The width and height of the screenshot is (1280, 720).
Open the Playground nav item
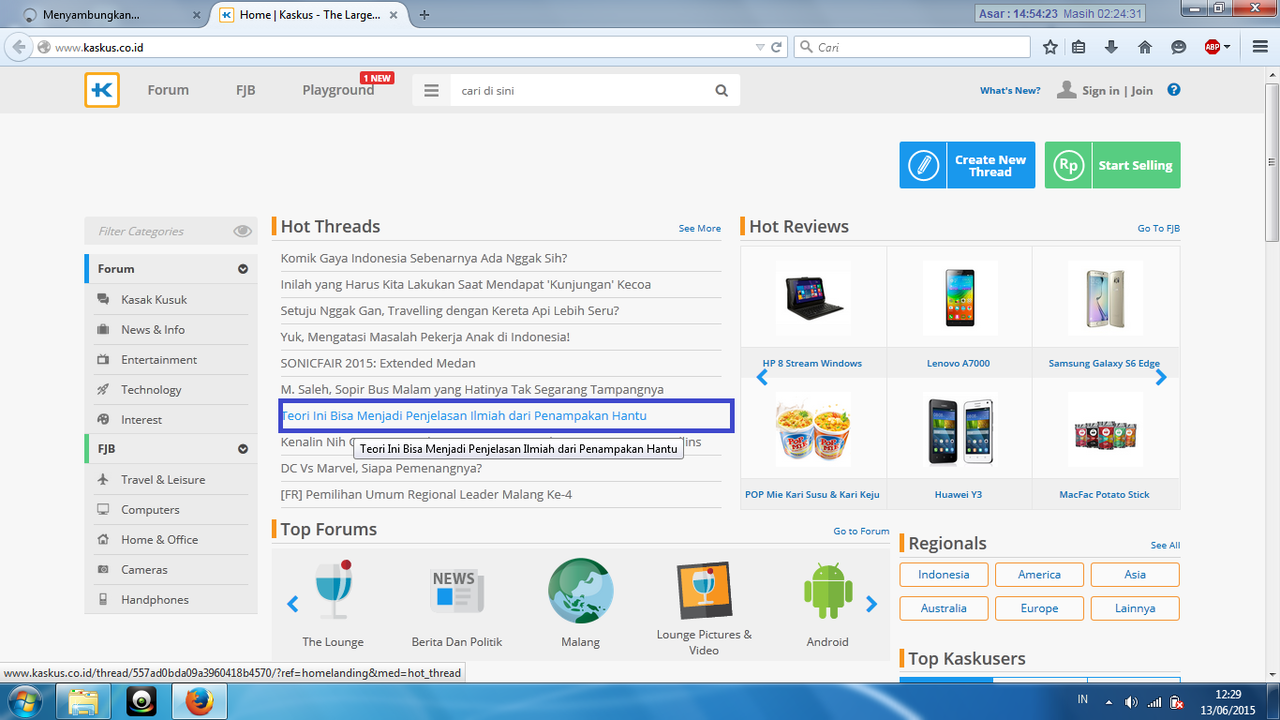(x=338, y=90)
